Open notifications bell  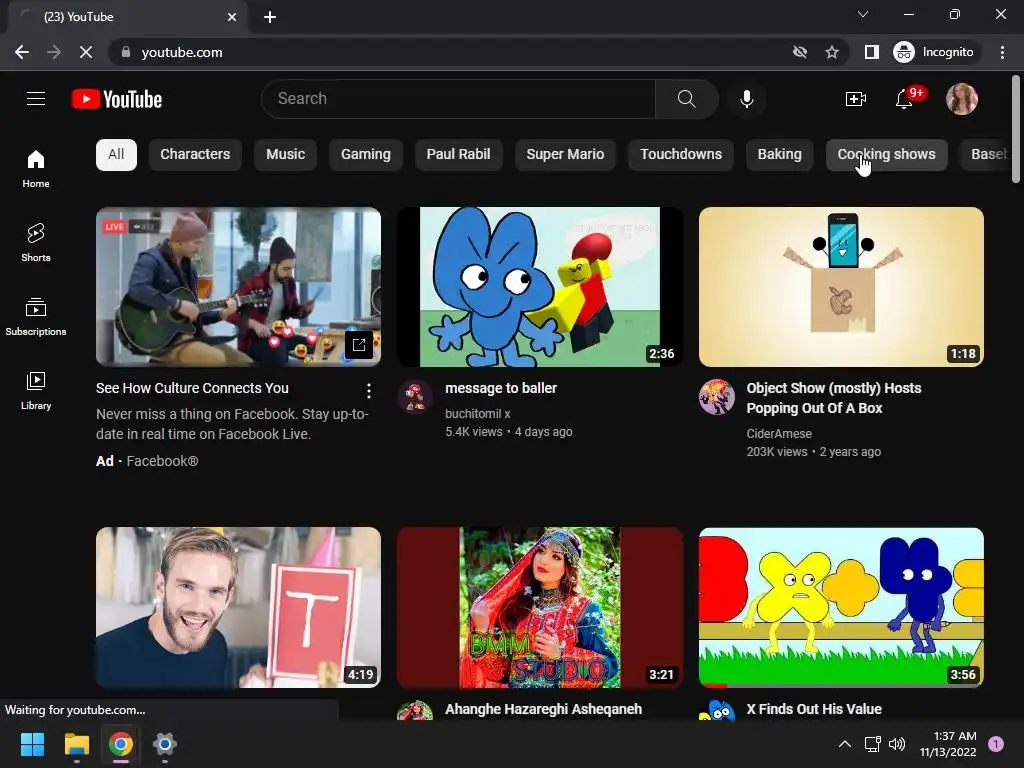tap(904, 99)
